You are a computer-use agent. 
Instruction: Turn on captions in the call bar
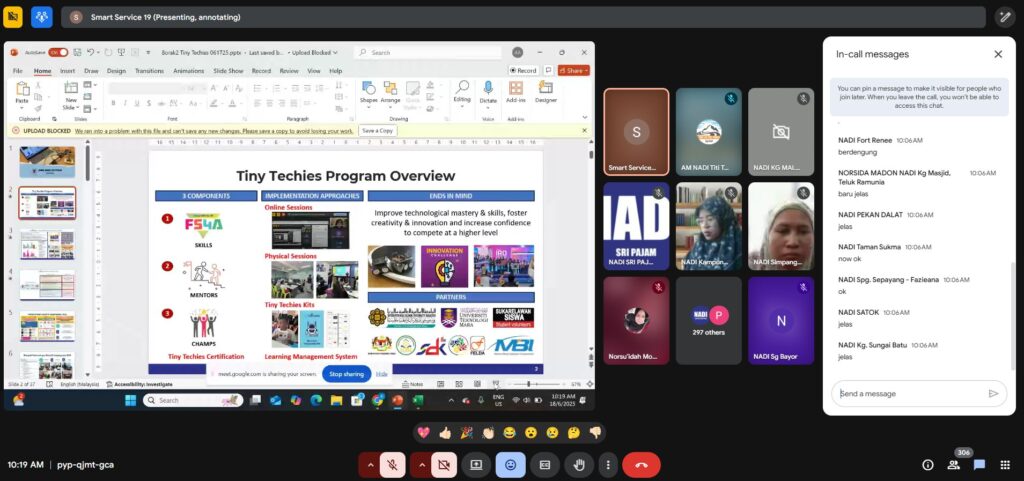tap(544, 464)
